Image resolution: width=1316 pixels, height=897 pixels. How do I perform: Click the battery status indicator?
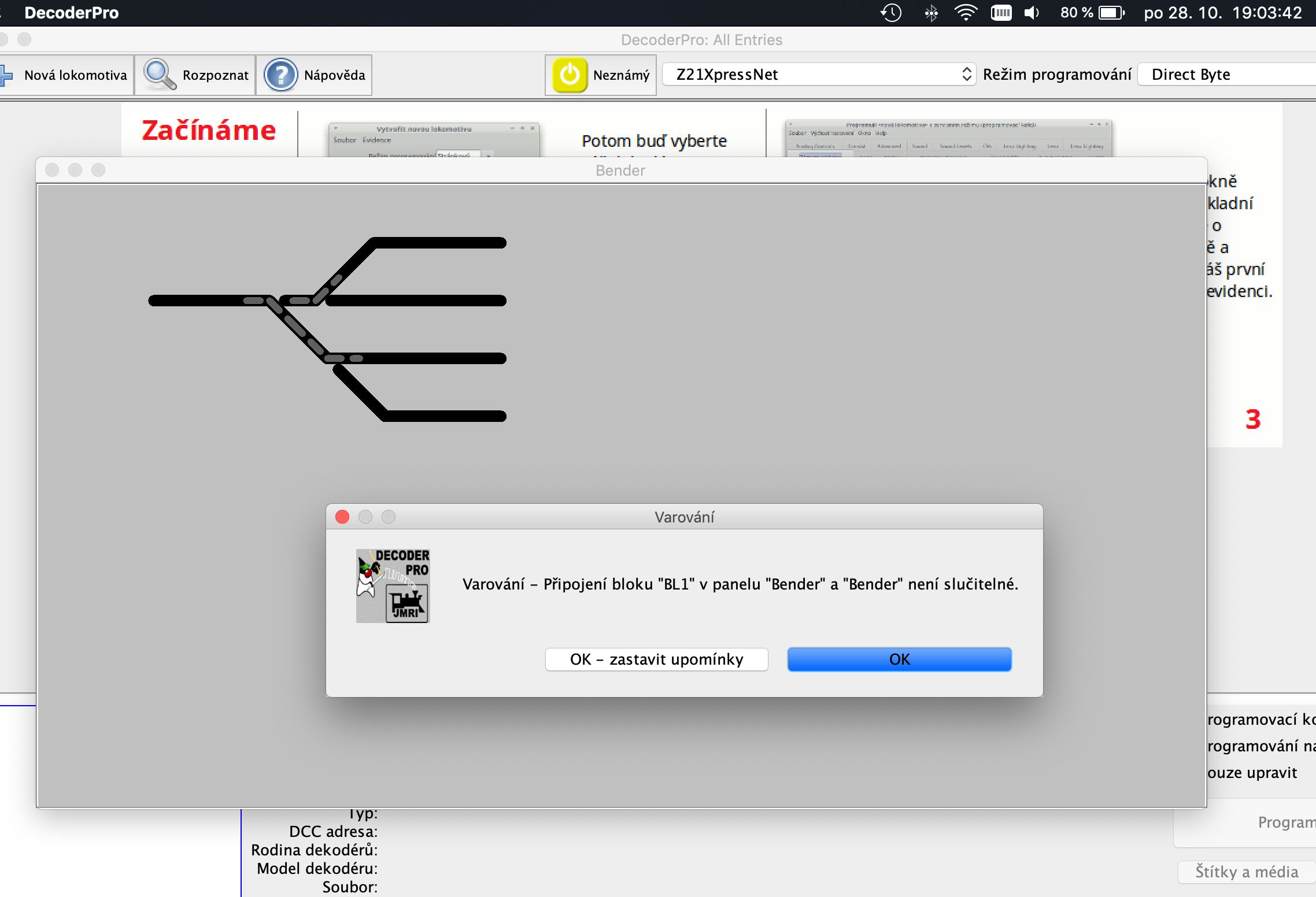point(1110,13)
